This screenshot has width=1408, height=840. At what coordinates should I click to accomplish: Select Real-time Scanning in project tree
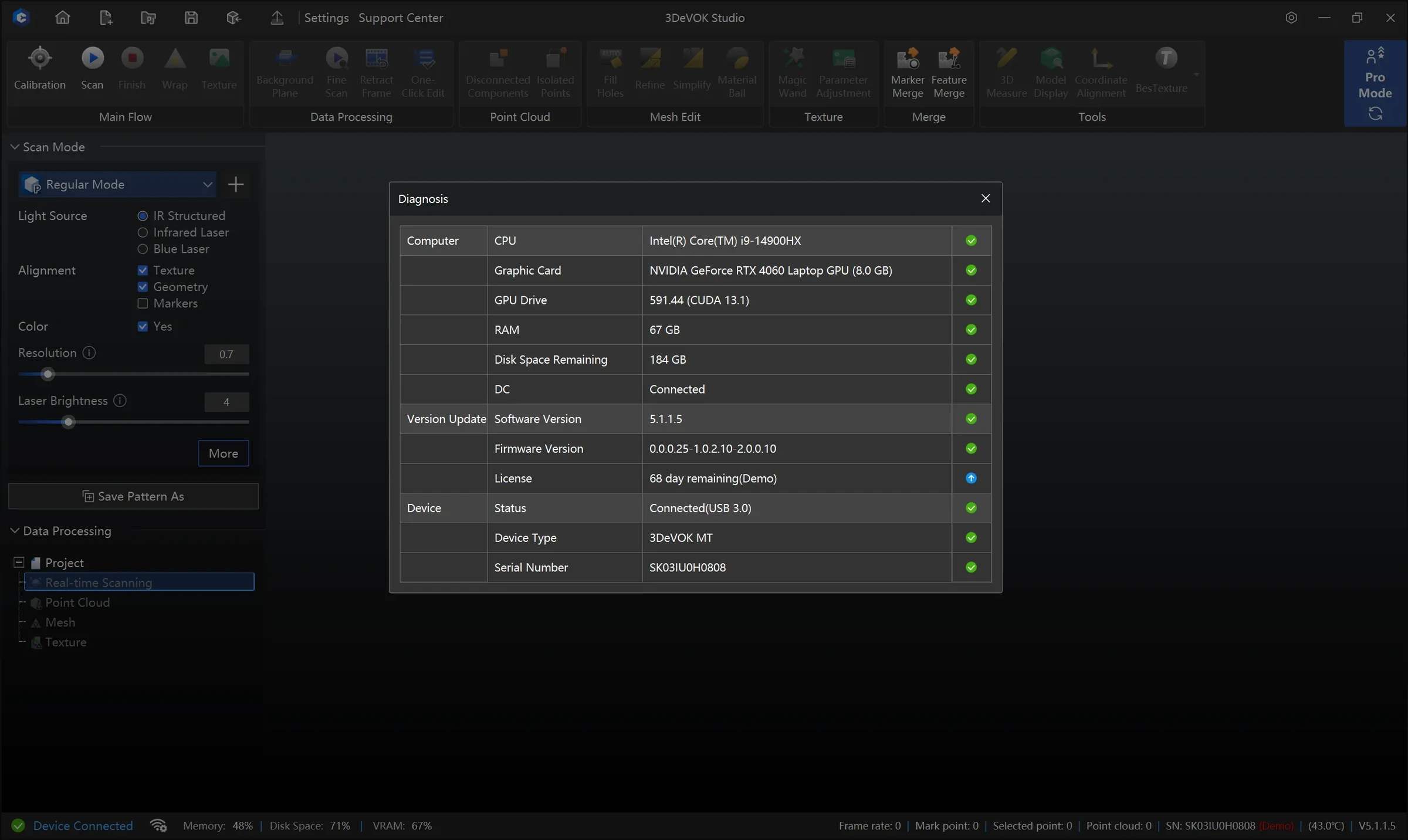click(x=139, y=582)
